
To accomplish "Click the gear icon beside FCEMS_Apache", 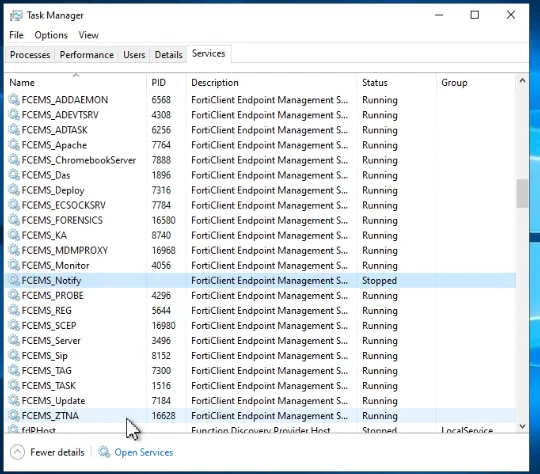I will (14, 145).
